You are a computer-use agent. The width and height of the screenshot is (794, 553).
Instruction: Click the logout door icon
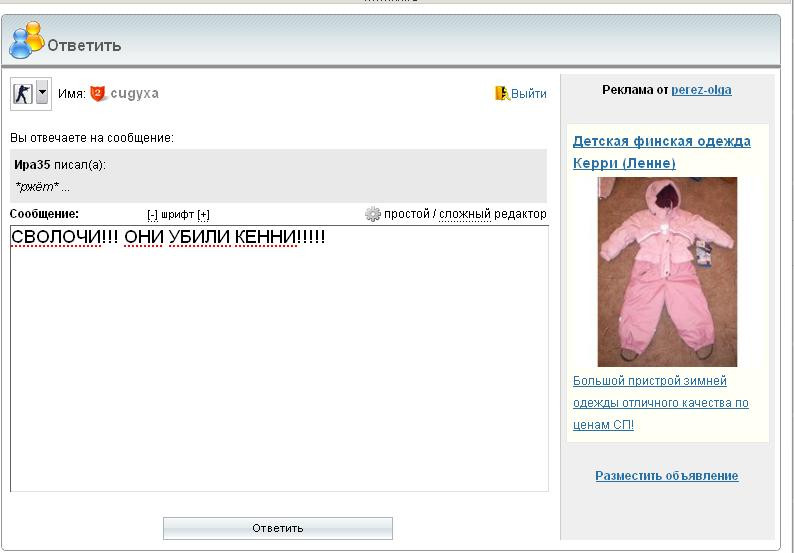(x=502, y=93)
